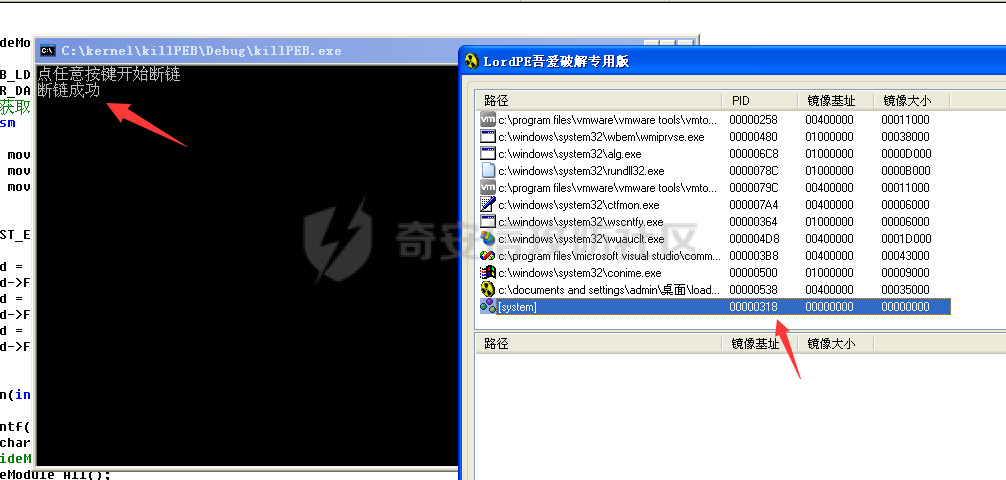This screenshot has width=1006, height=480.
Task: Click the wscntfy.exe process icon
Action: pyautogui.click(x=488, y=221)
